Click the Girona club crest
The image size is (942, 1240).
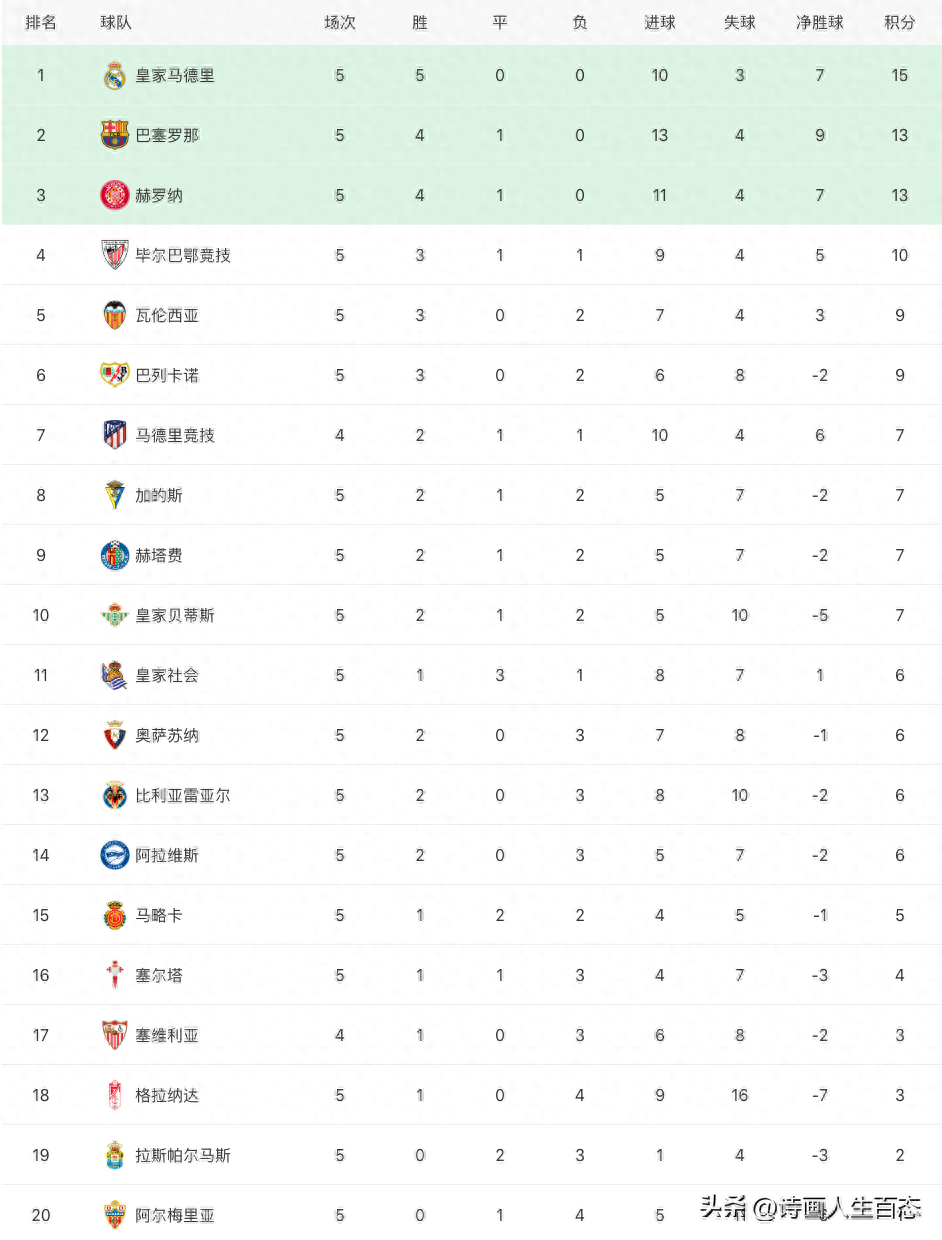click(x=115, y=195)
